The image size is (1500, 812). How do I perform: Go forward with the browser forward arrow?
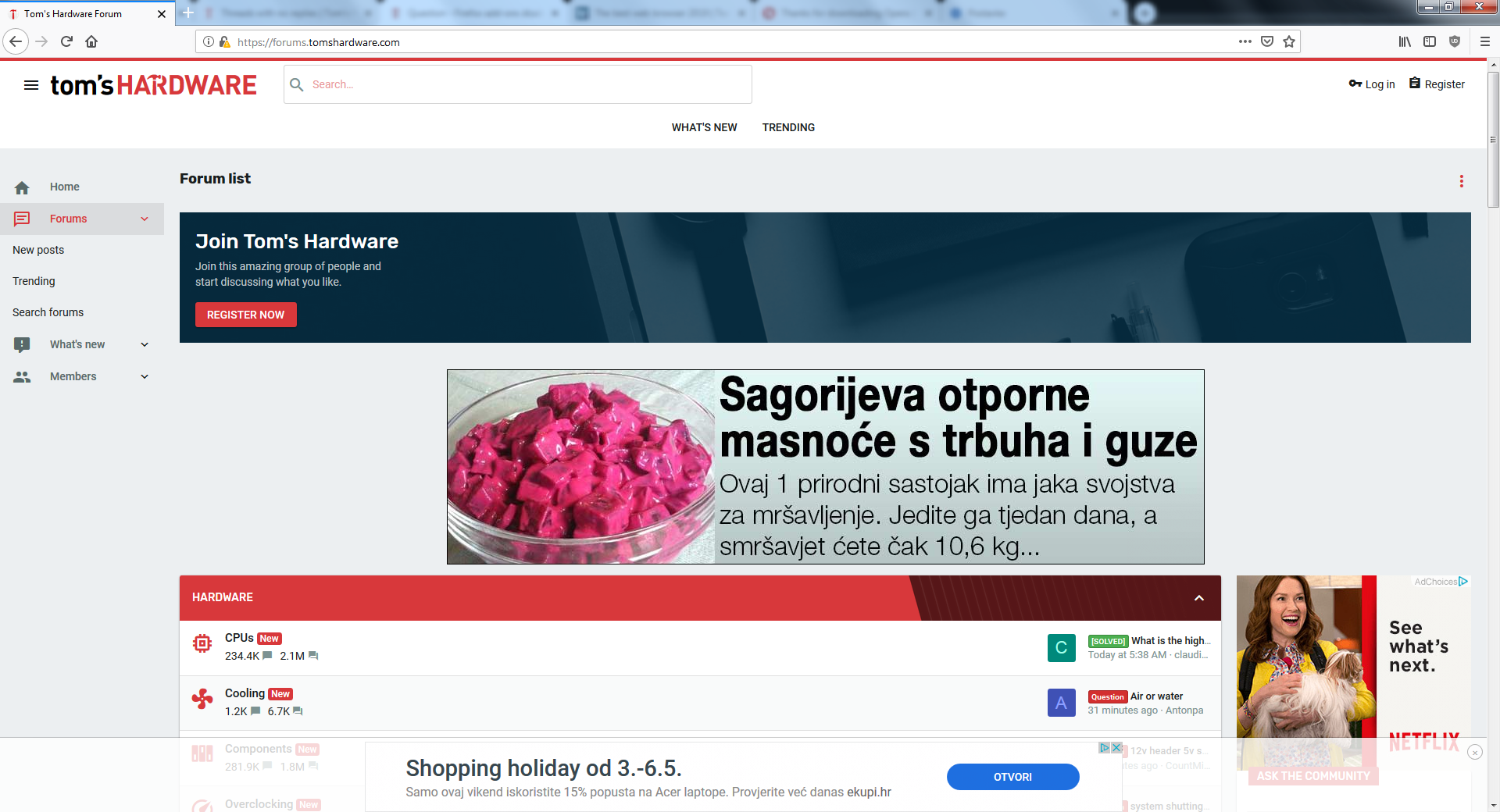click(x=41, y=41)
